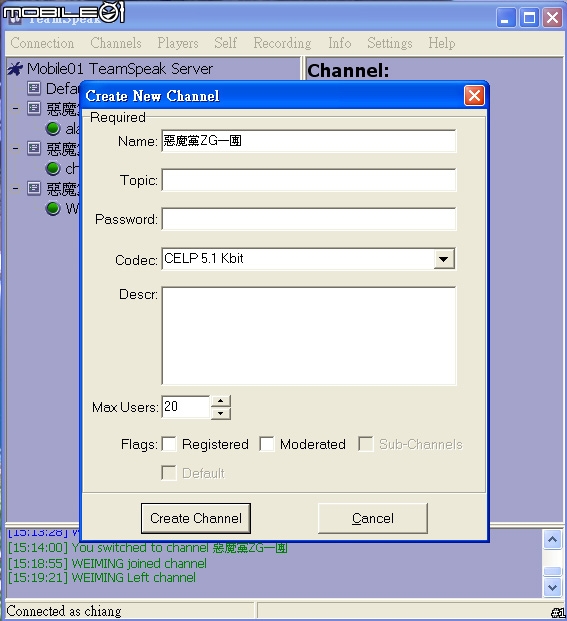
Task: Enable the Registered flag checkbox
Action: [169, 444]
